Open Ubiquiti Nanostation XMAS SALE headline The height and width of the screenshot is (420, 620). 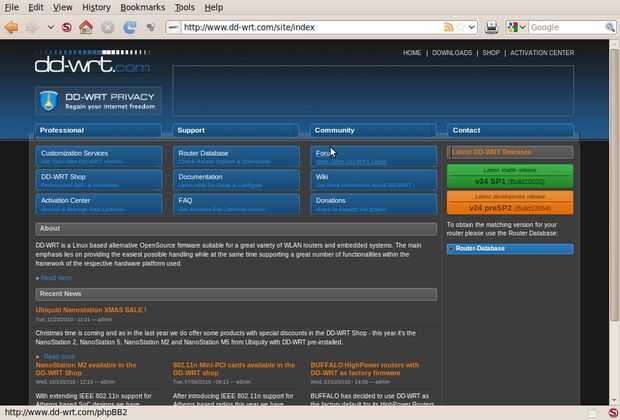[x=91, y=310]
